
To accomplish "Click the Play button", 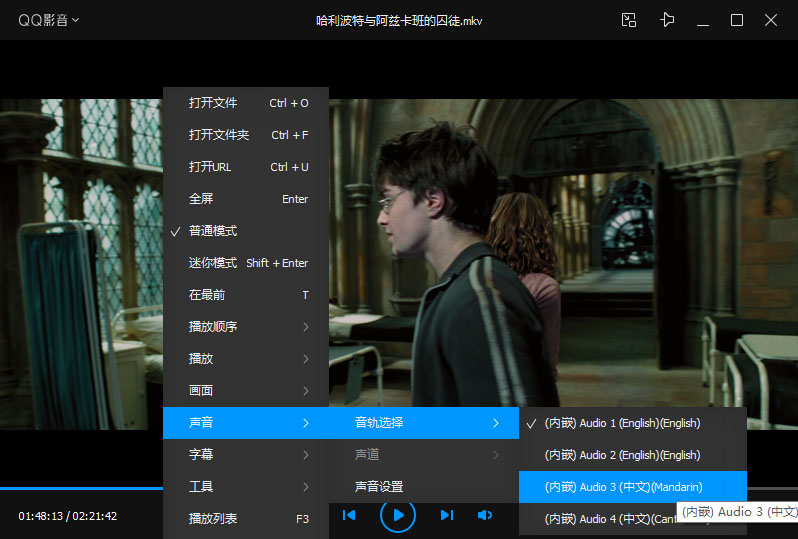I will (x=398, y=515).
